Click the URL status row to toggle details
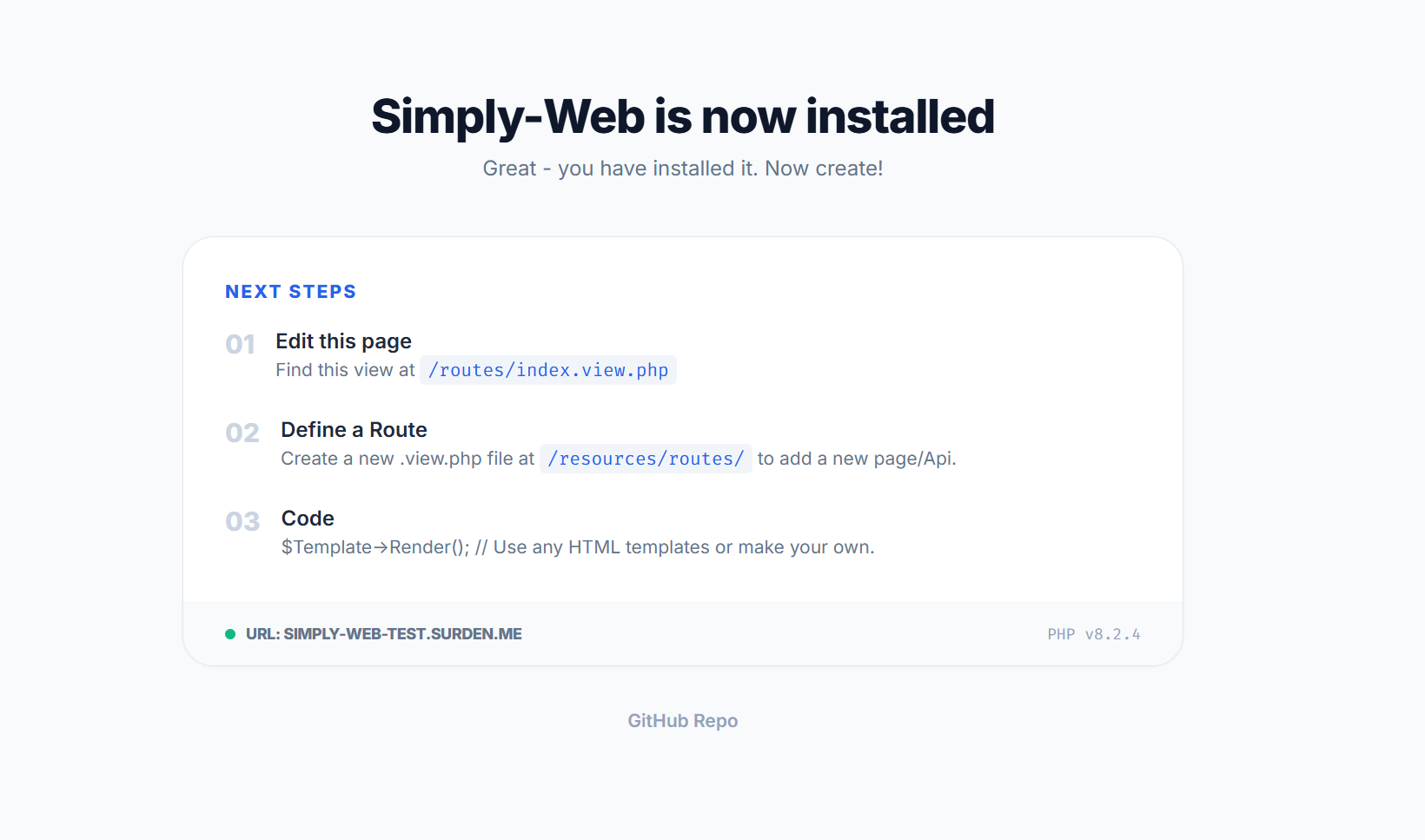This screenshot has height=840, width=1425. click(383, 634)
